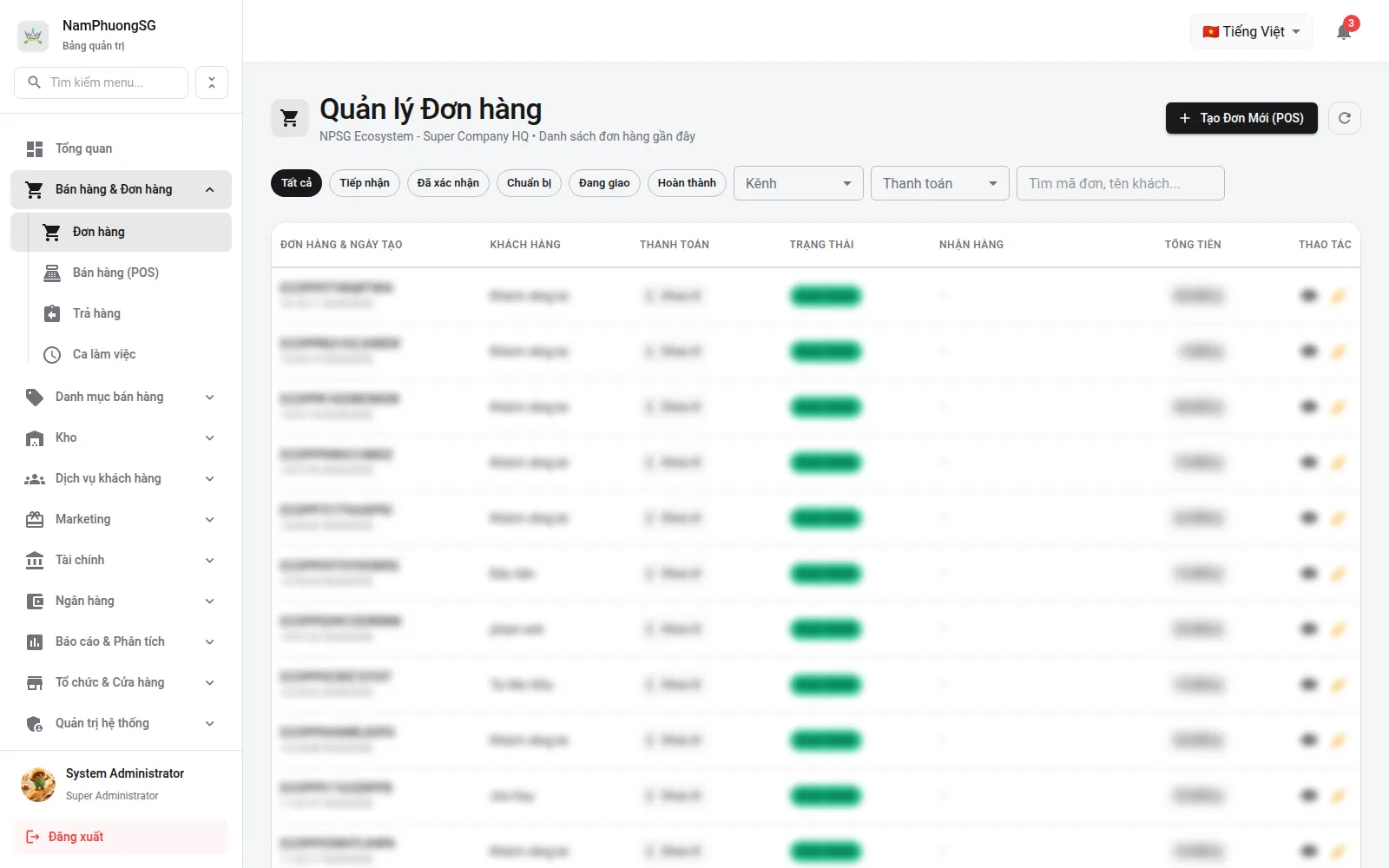Click Tạo Đơn Mới (POS) button

click(1241, 118)
